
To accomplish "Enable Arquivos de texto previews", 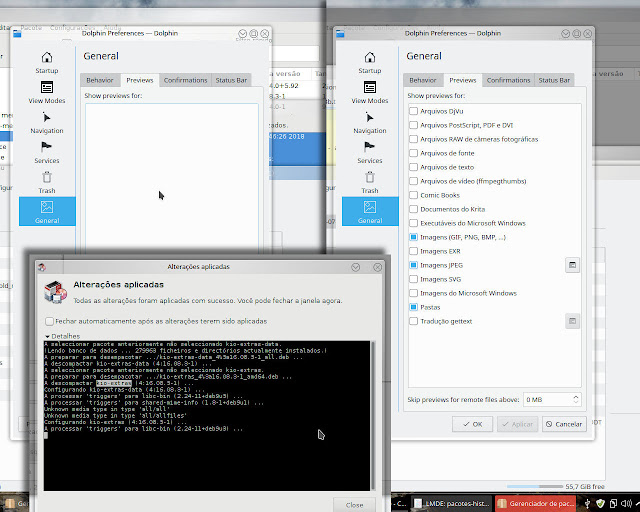I will (x=413, y=167).
